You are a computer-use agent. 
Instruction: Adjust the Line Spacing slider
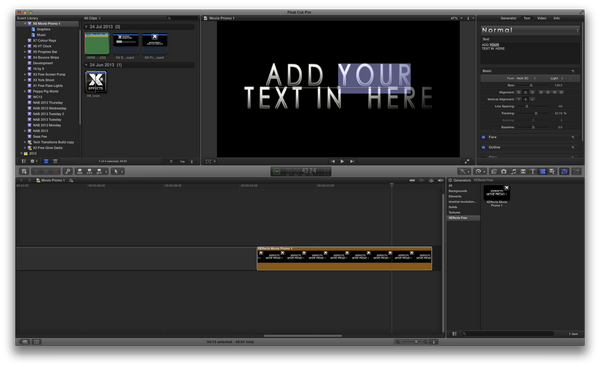527,106
